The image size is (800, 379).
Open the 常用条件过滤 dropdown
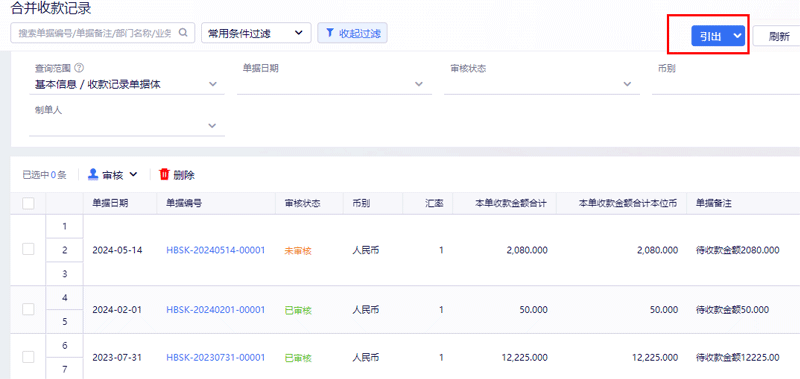tap(256, 33)
